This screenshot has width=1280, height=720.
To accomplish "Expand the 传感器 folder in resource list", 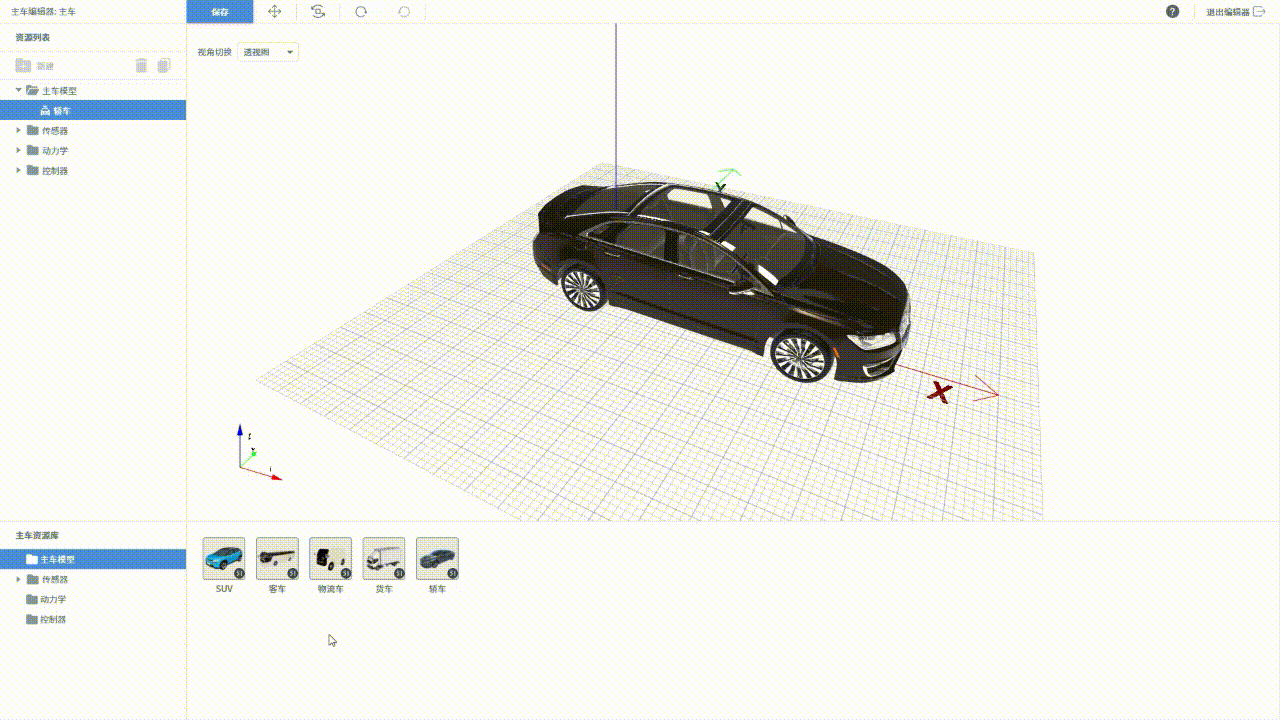I will pyautogui.click(x=18, y=130).
